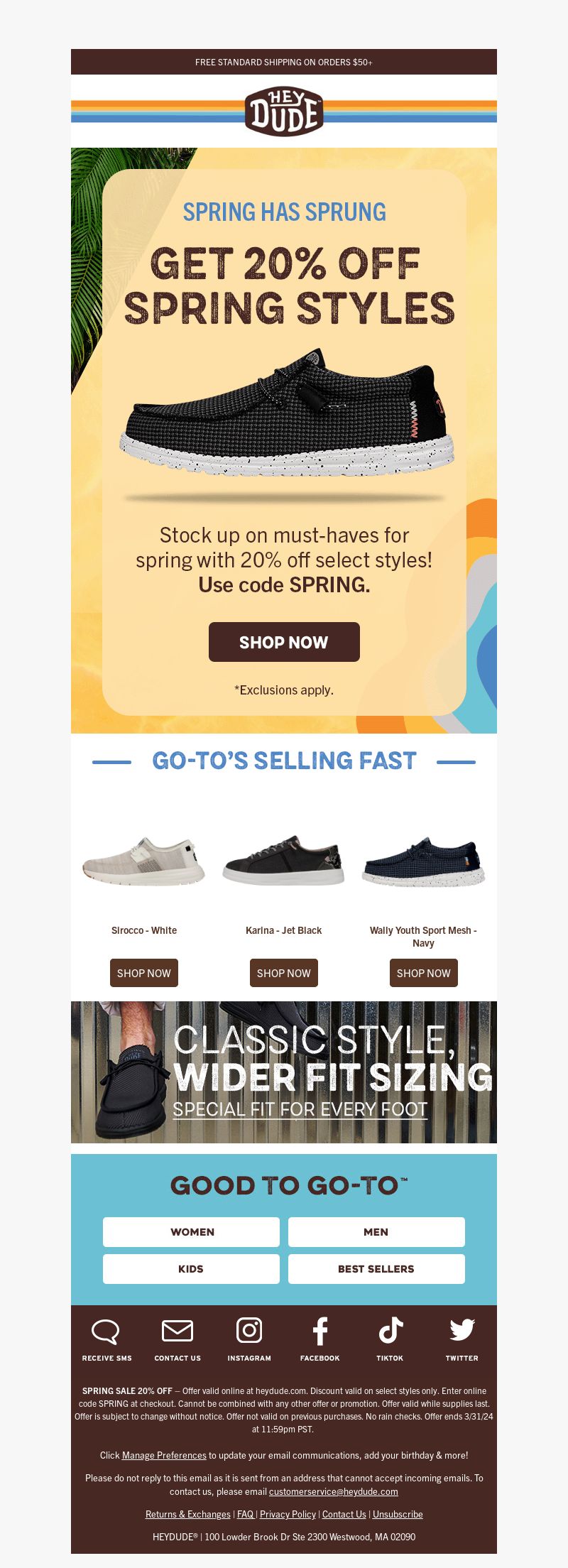Click the main SHOP NOW hero button

pyautogui.click(x=284, y=642)
